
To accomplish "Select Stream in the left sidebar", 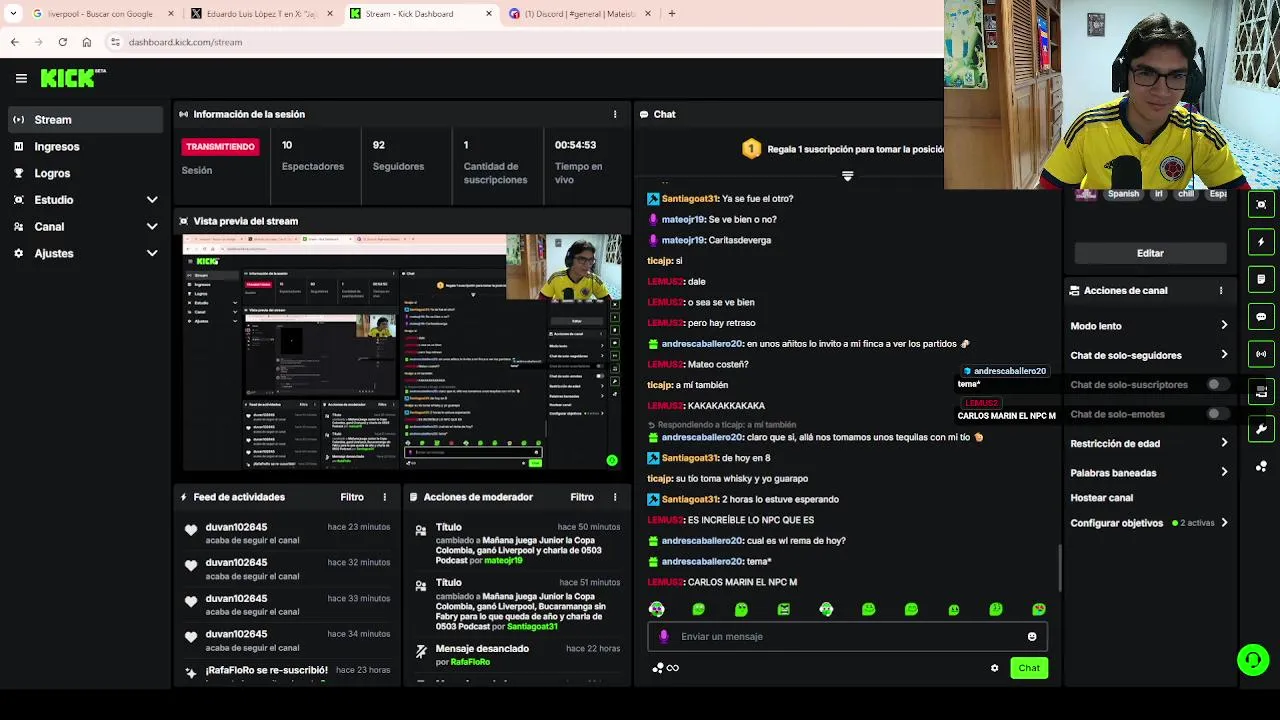I will tap(85, 120).
